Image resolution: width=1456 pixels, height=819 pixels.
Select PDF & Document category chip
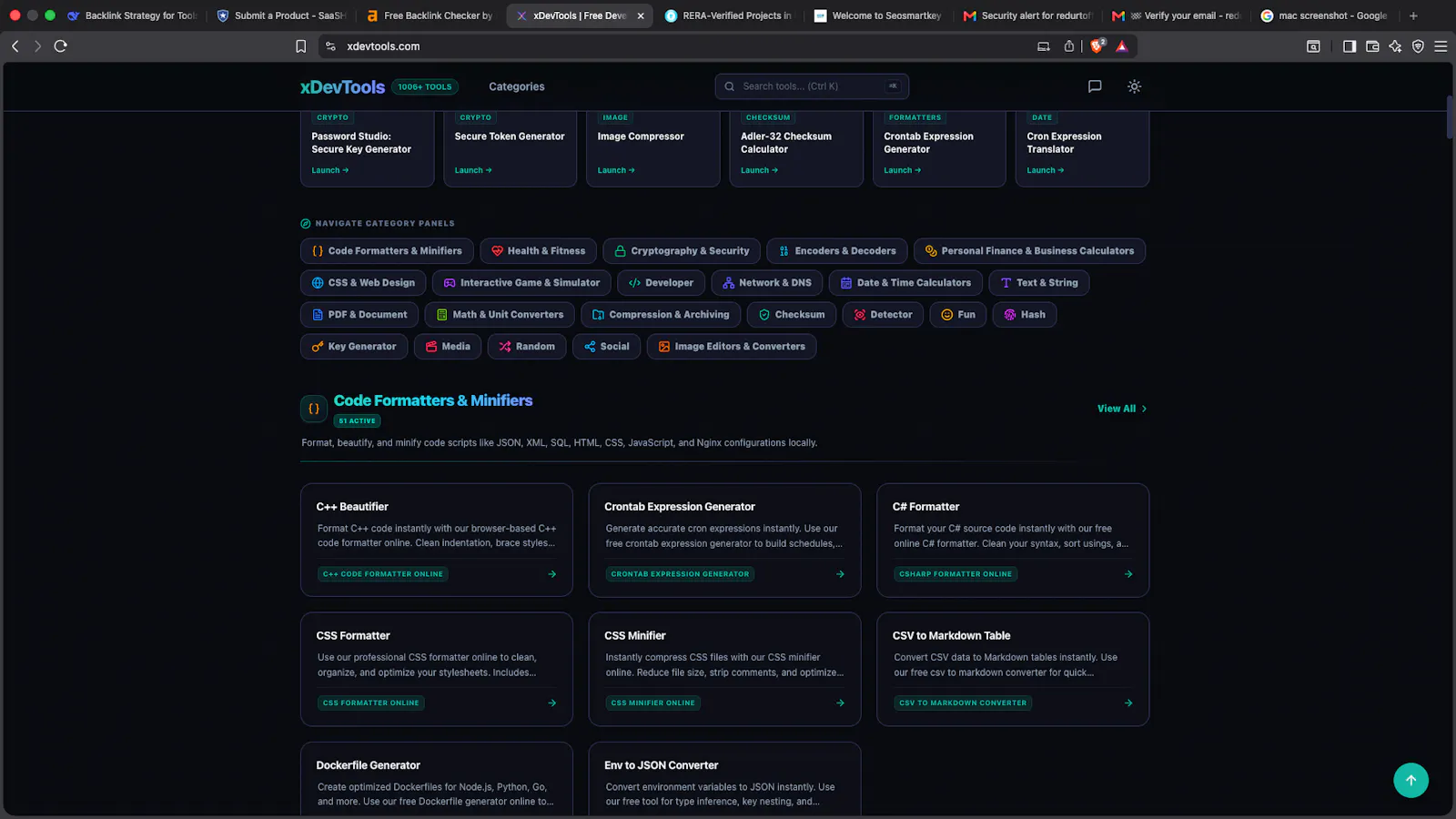[x=359, y=315]
